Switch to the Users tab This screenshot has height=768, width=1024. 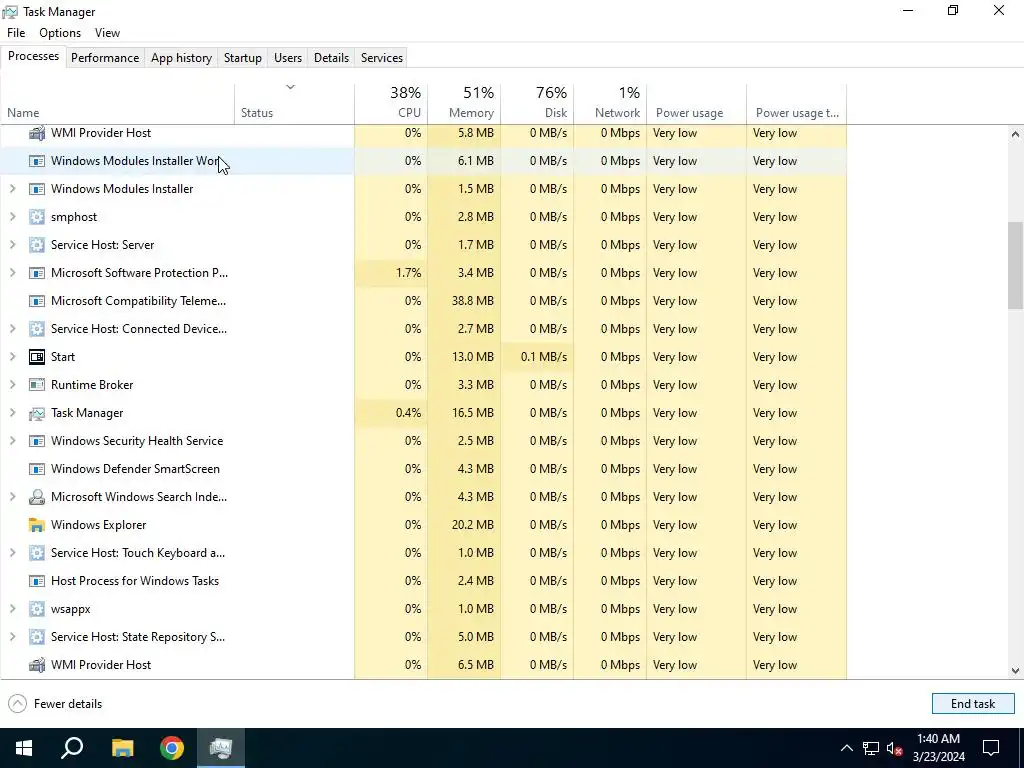tap(287, 57)
